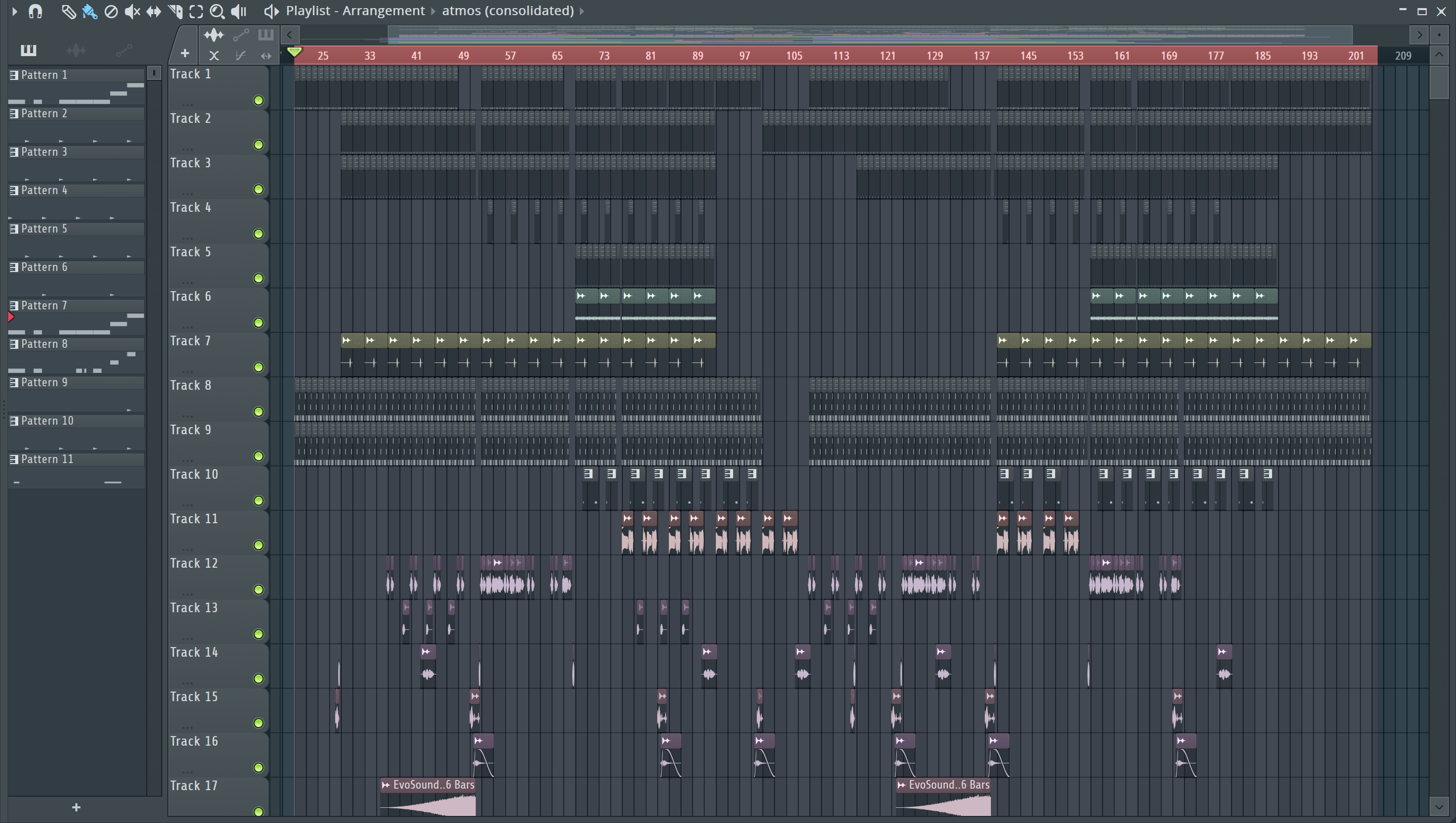Viewport: 1456px width, 823px height.
Task: Click the first Track 6 audio clip icon
Action: click(581, 296)
